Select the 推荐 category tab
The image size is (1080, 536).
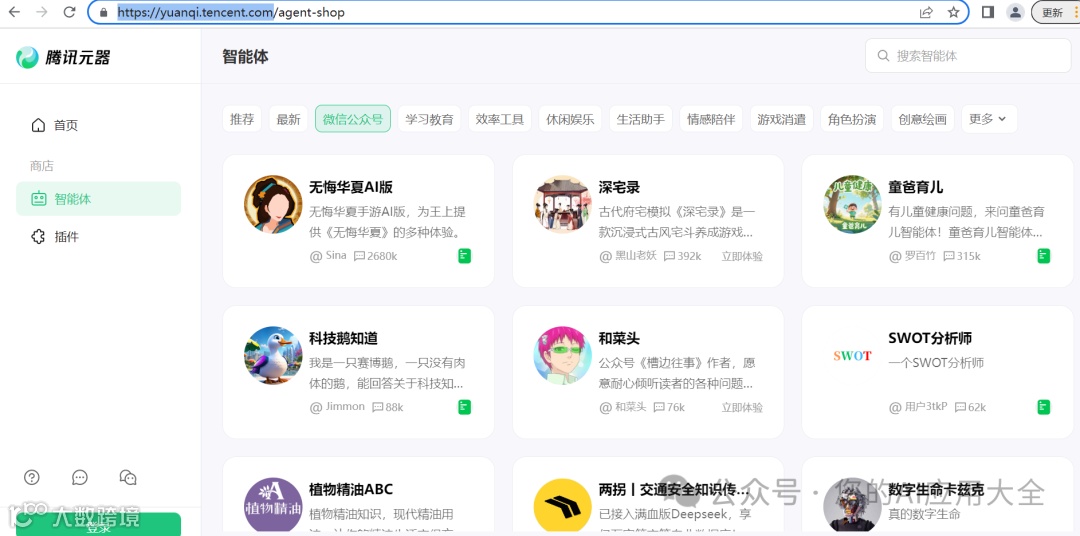point(242,119)
